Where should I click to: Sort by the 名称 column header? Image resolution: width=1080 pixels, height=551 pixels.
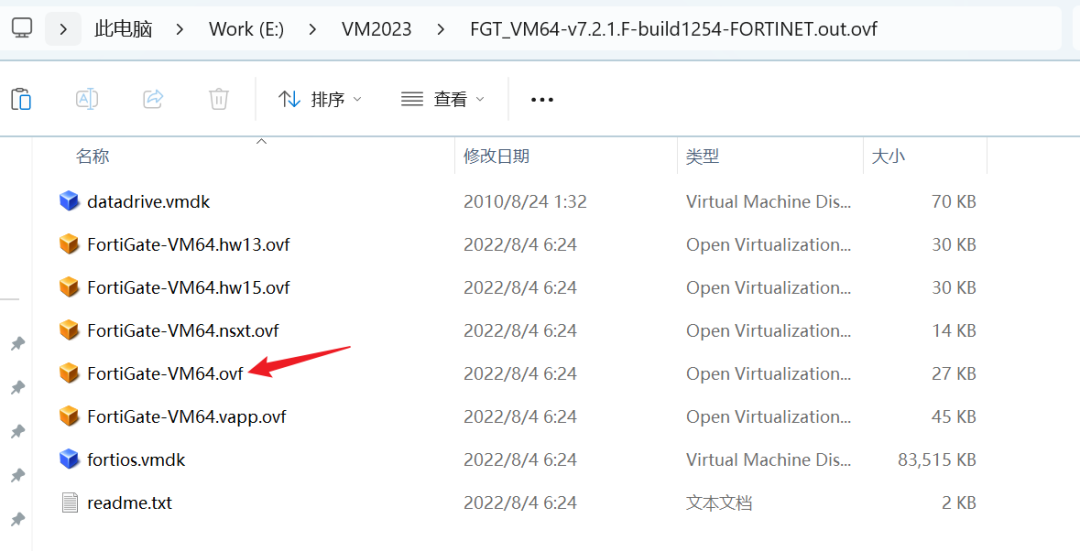coord(92,156)
